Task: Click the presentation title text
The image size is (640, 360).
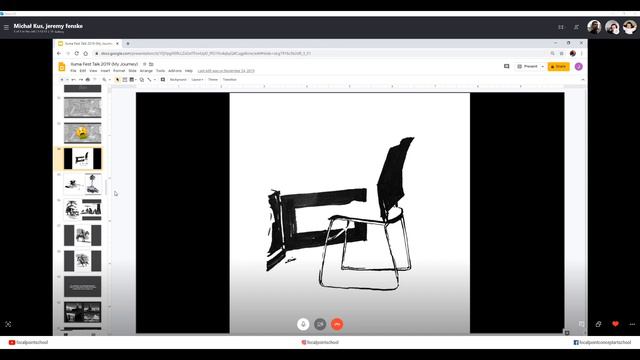Action: tap(104, 64)
